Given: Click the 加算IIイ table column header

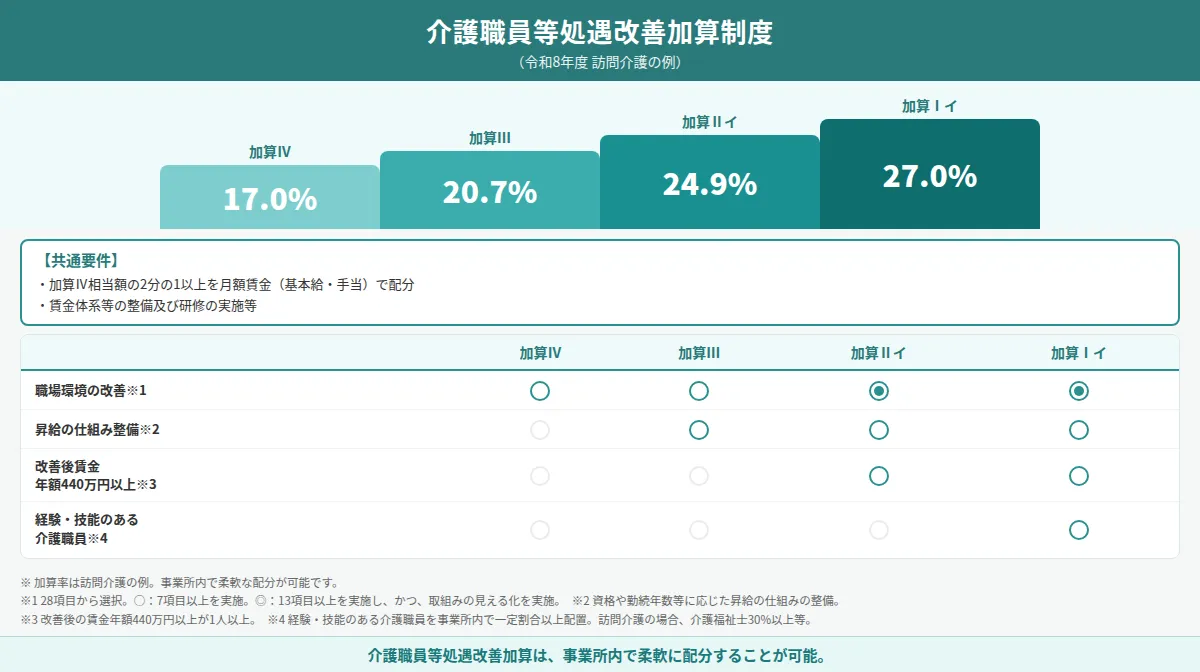Looking at the screenshot, I should (879, 353).
